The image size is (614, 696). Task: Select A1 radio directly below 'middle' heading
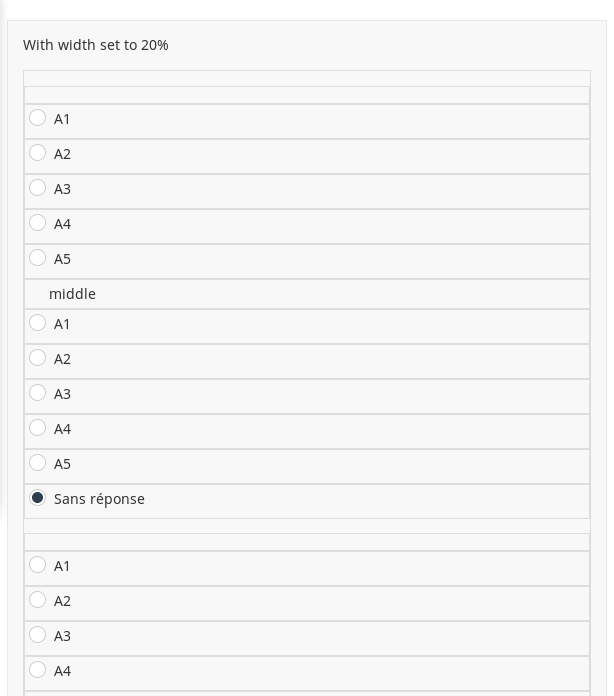click(x=38, y=323)
